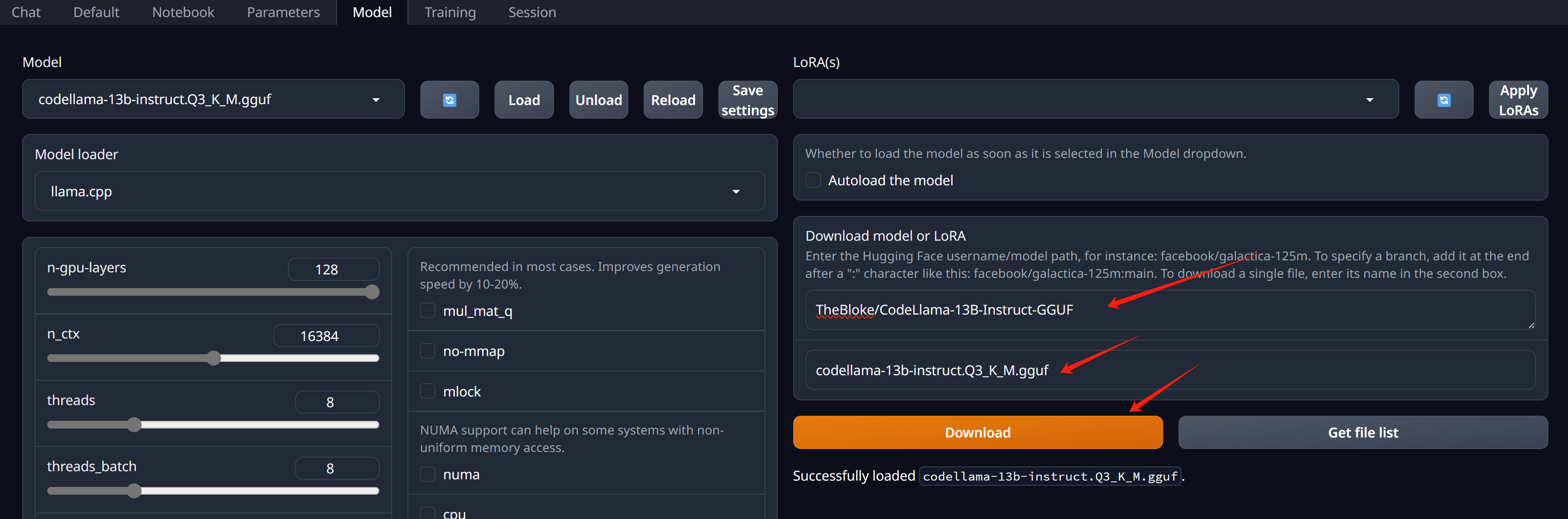Screen dimensions: 1568x519
Task: Check Autoload the model
Action: pyautogui.click(x=813, y=180)
